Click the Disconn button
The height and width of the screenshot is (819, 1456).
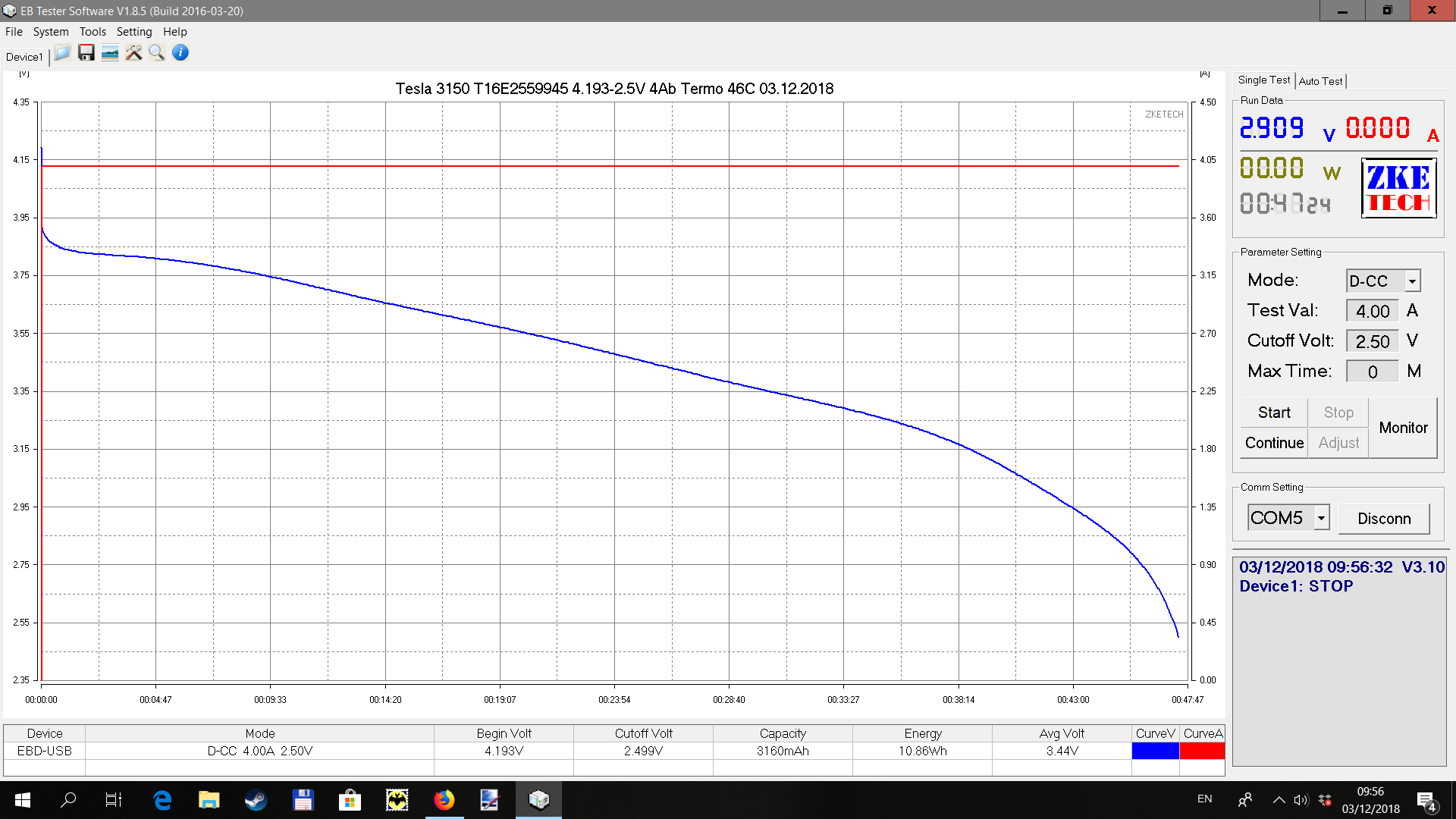click(x=1384, y=519)
